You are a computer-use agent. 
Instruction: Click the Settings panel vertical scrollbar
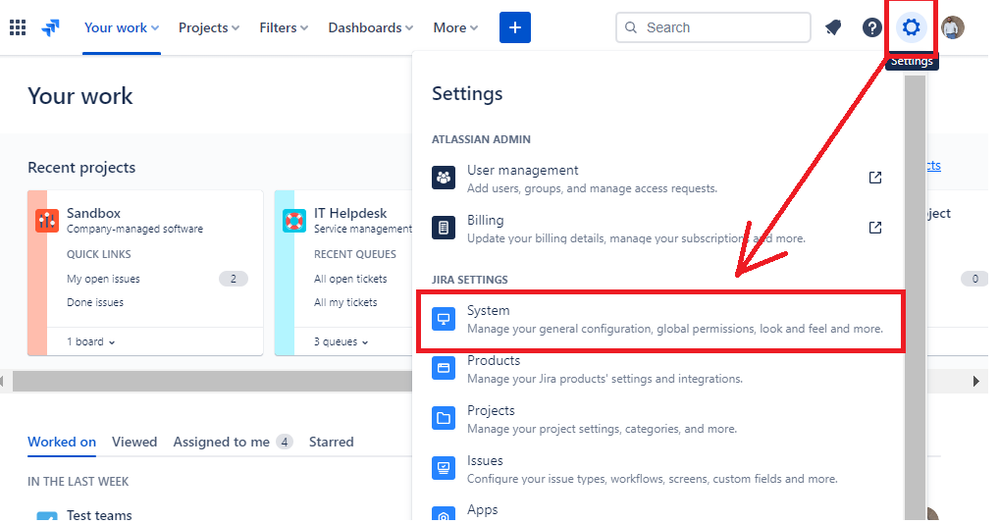915,297
